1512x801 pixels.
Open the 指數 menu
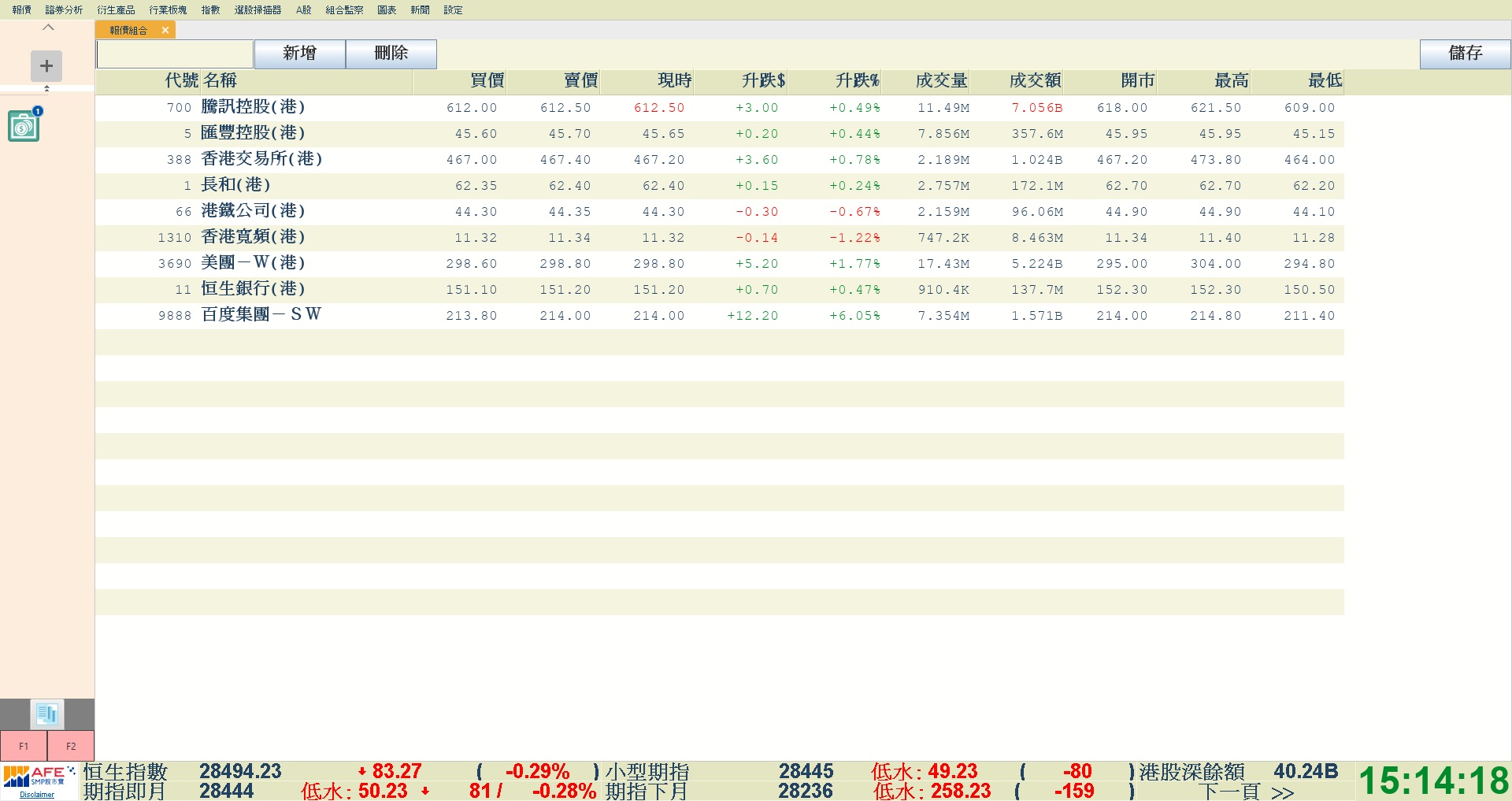(x=210, y=9)
